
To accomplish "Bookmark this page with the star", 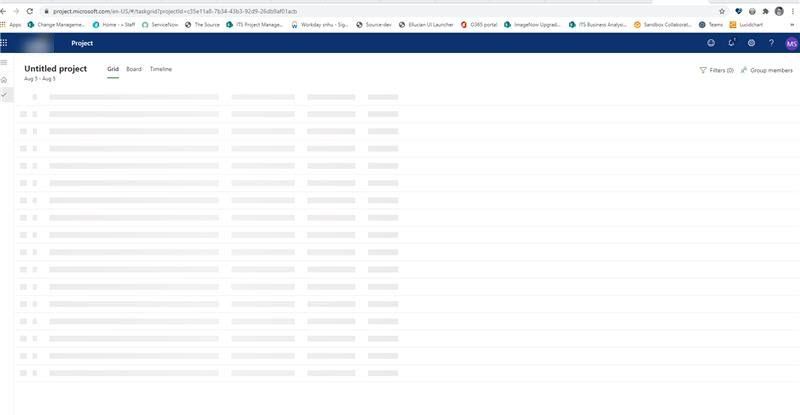I will click(721, 11).
